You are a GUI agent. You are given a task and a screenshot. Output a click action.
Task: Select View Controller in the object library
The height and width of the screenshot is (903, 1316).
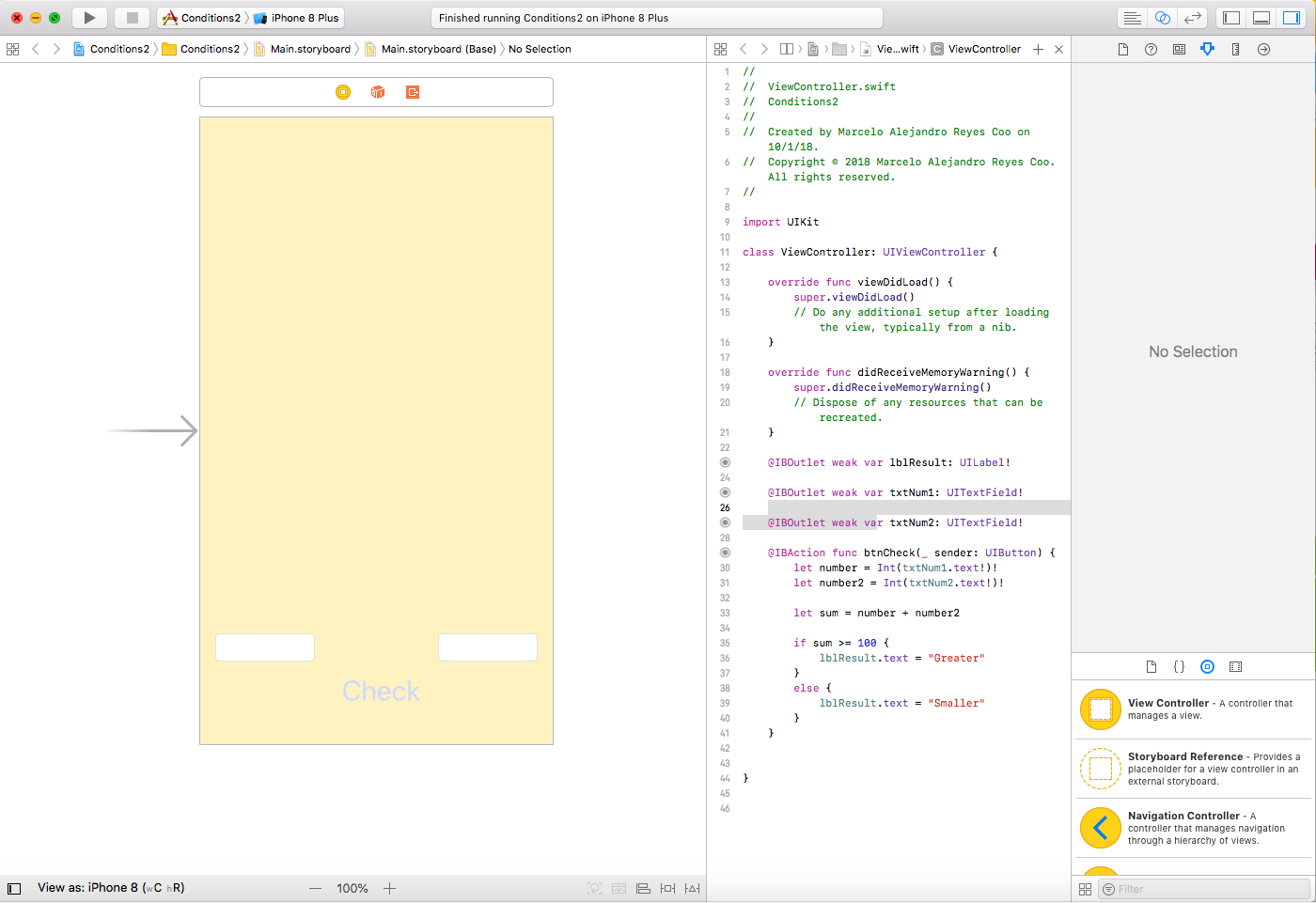pyautogui.click(x=1193, y=709)
